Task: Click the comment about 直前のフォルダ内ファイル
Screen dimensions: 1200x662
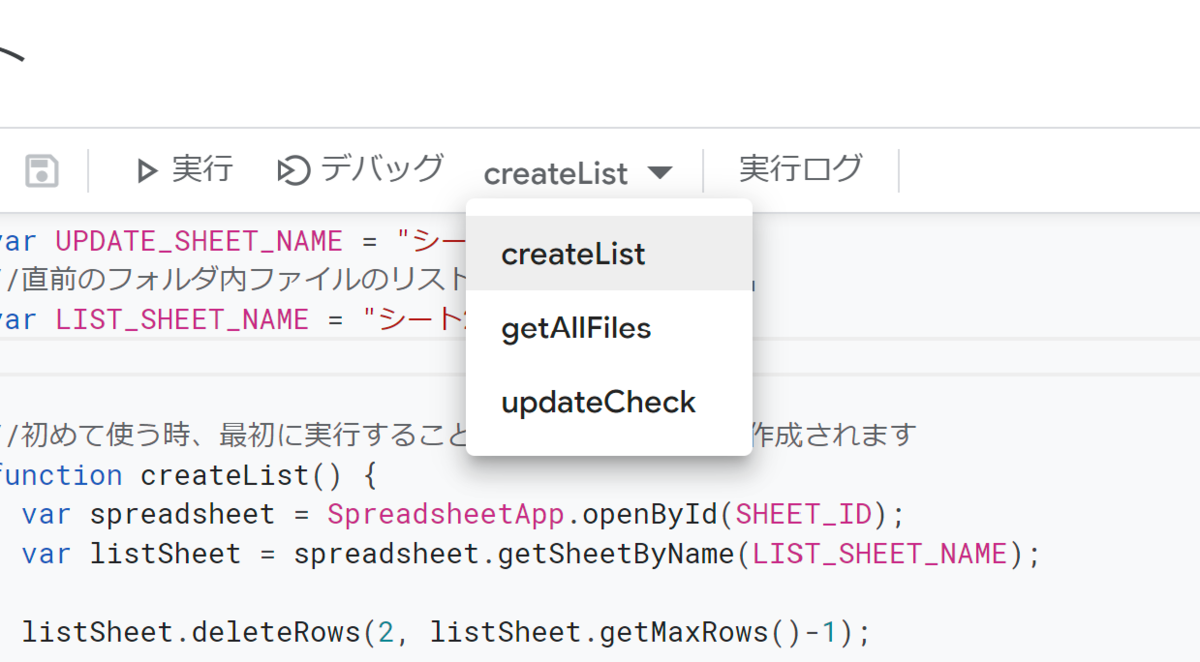Action: click(234, 280)
